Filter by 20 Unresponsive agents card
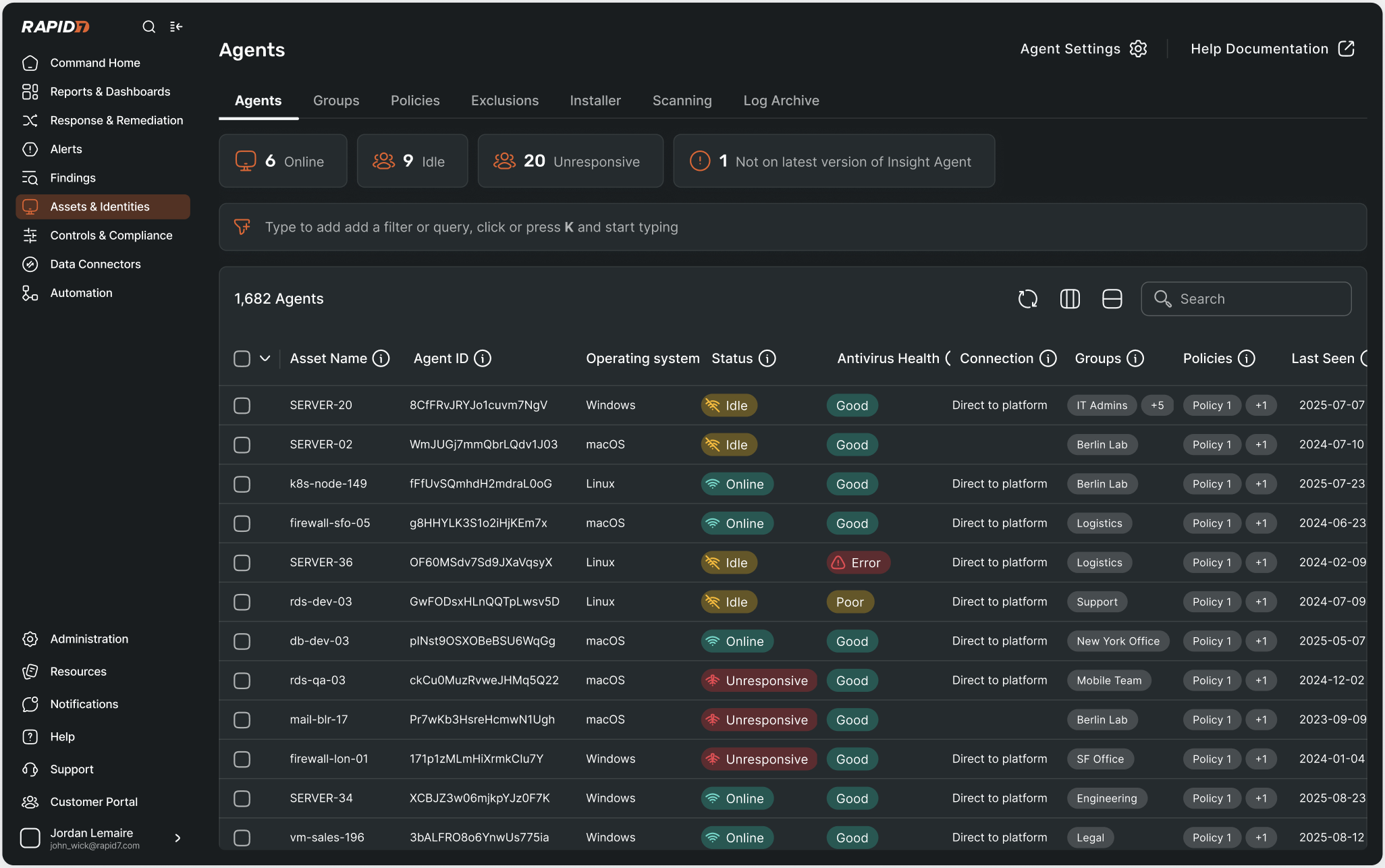Screen dimensions: 1385x868 point(570,161)
